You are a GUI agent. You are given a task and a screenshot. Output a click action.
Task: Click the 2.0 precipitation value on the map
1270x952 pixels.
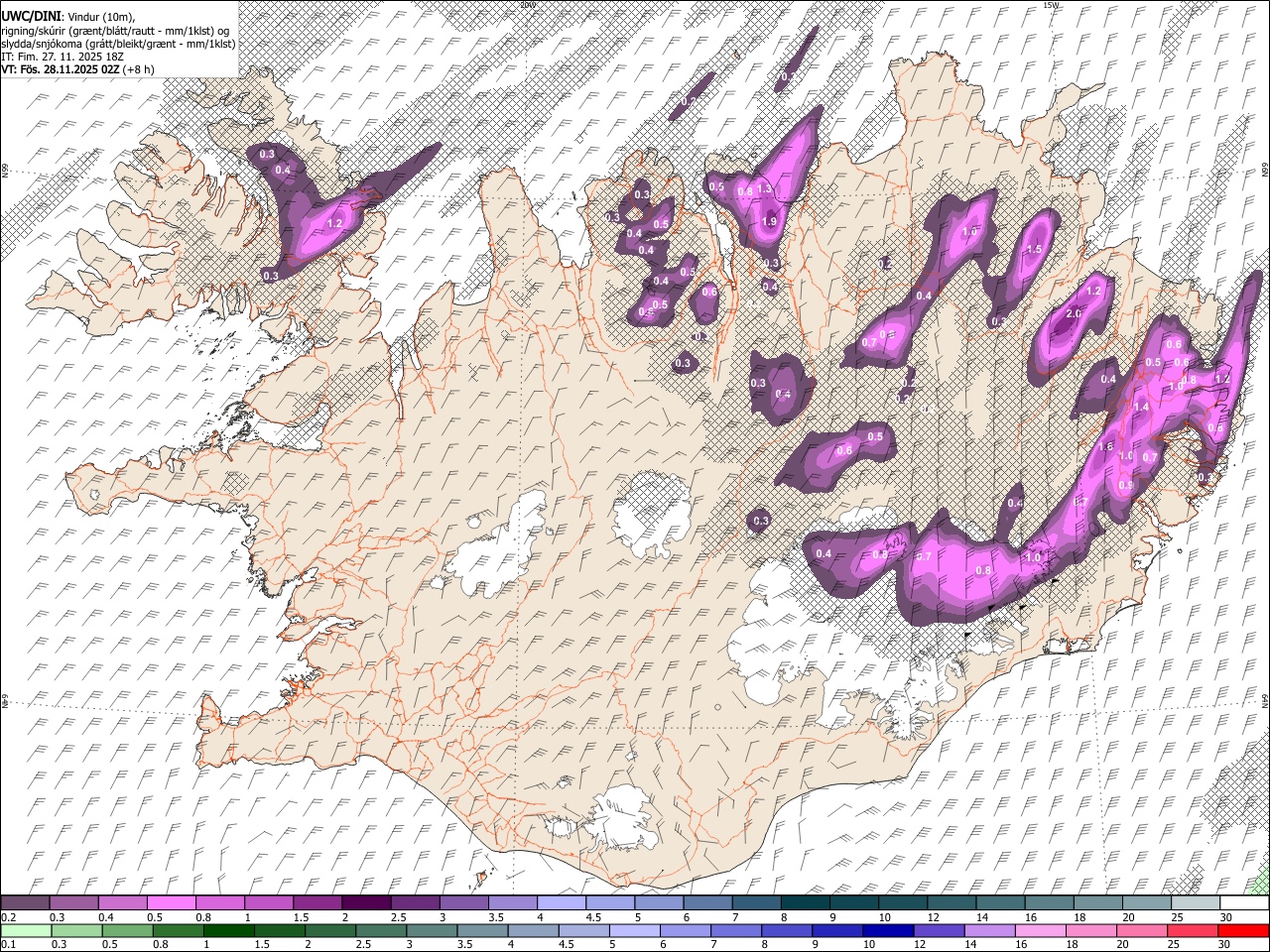1073,313
